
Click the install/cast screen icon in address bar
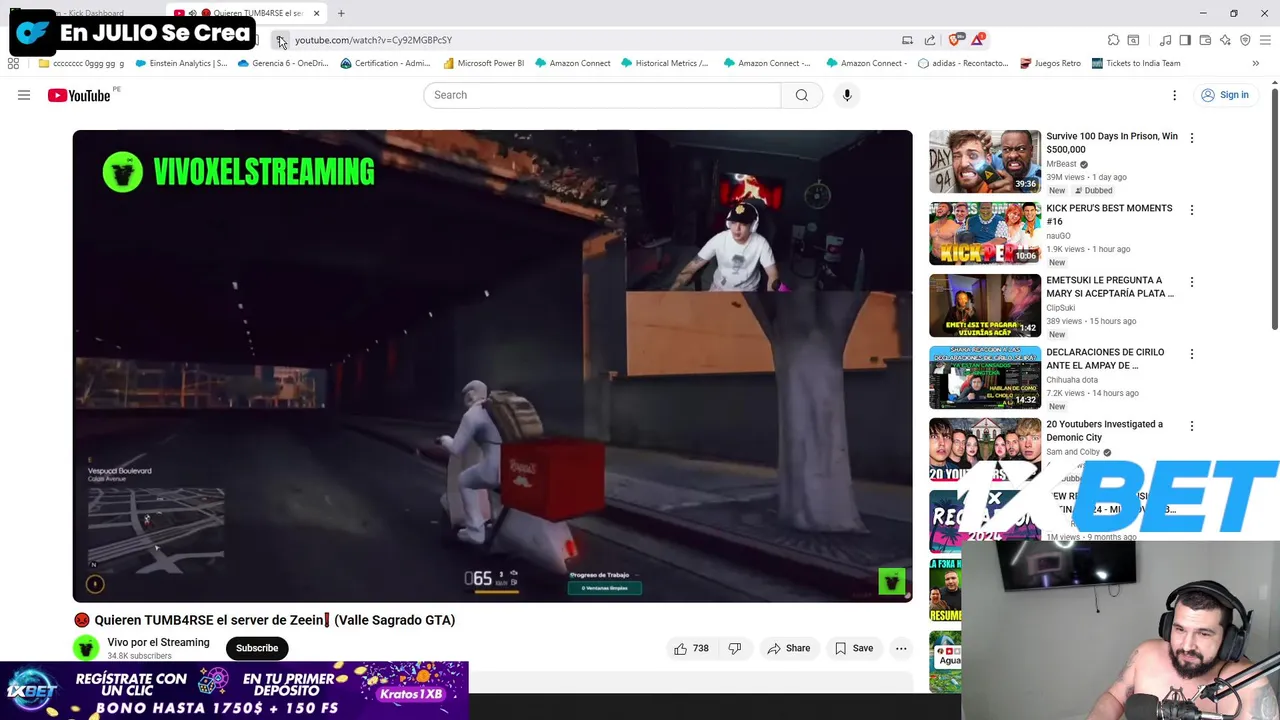(907, 40)
